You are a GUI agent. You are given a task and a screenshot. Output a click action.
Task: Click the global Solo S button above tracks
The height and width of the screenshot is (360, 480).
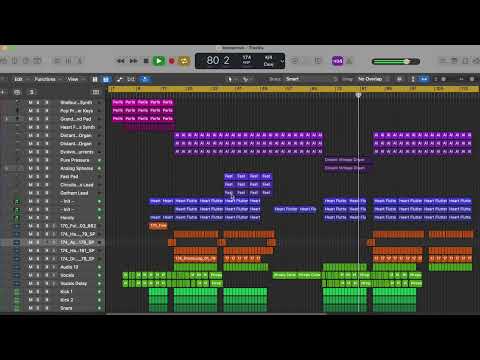click(x=32, y=92)
